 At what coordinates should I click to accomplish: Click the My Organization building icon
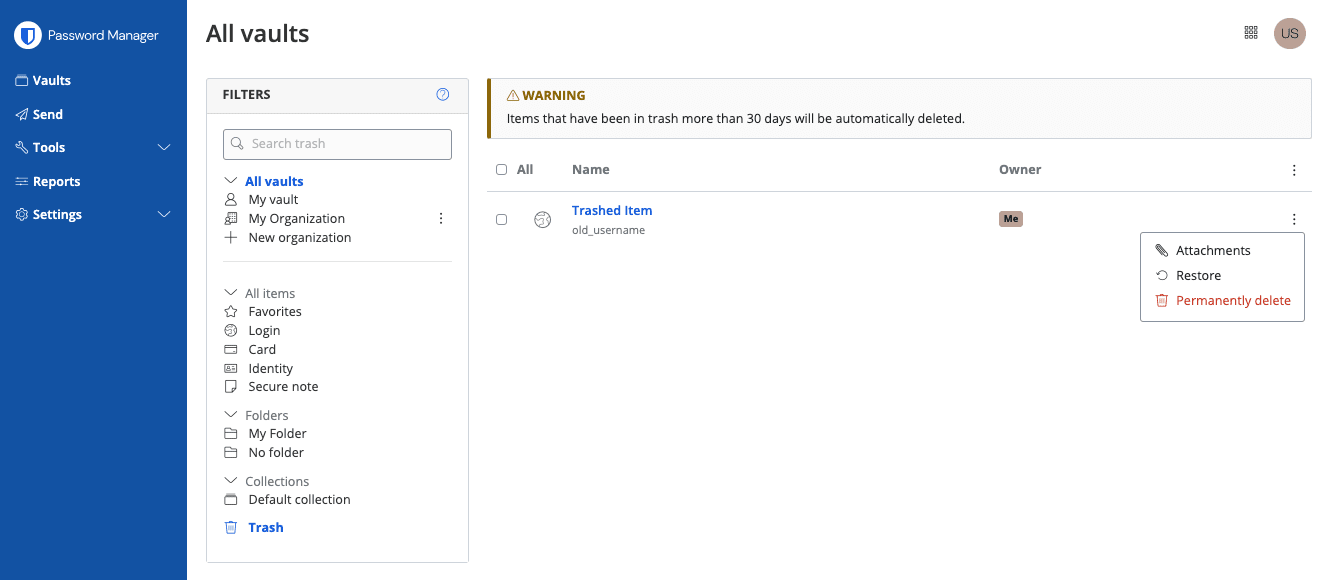(230, 218)
